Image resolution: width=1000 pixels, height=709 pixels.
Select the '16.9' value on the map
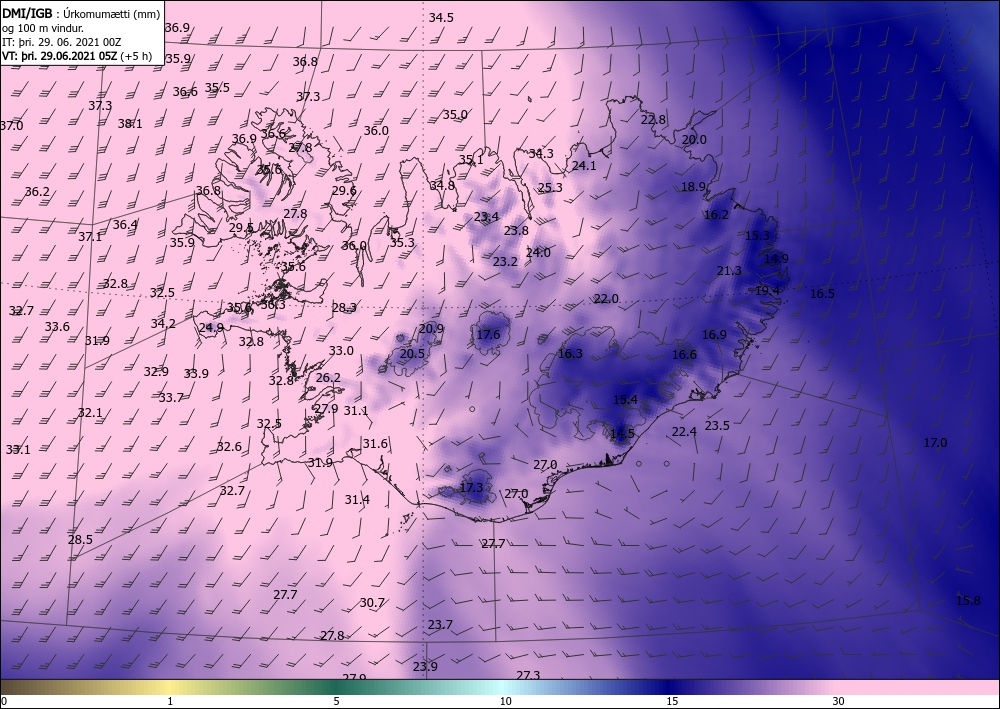coord(714,335)
